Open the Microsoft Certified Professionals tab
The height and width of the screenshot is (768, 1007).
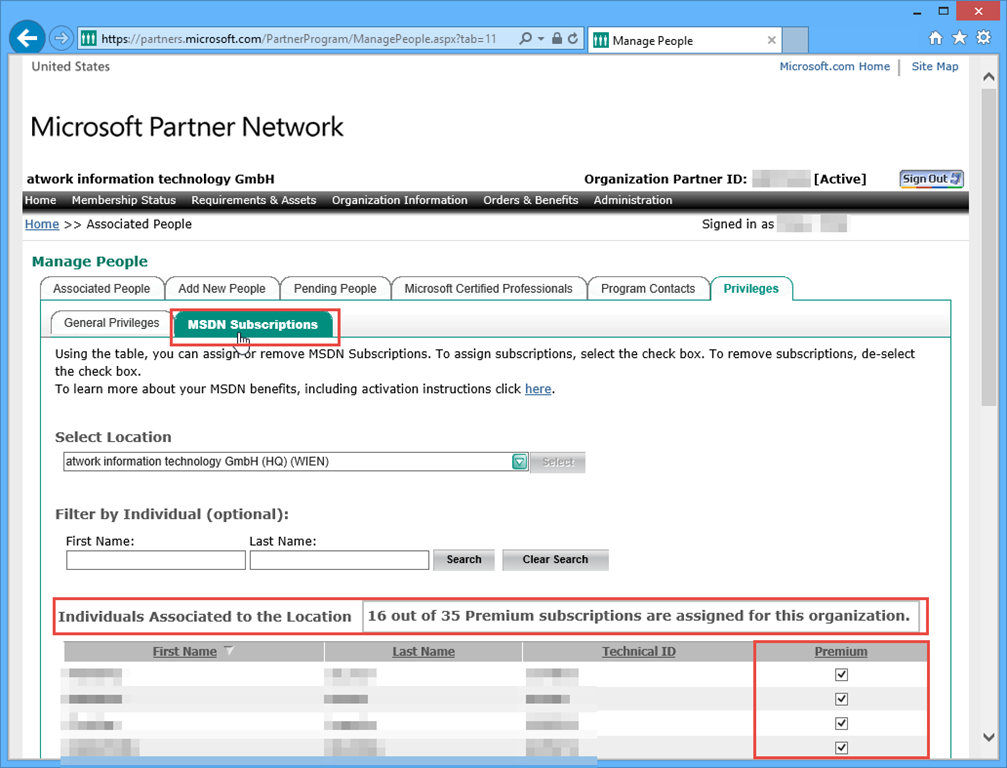pyautogui.click(x=488, y=289)
